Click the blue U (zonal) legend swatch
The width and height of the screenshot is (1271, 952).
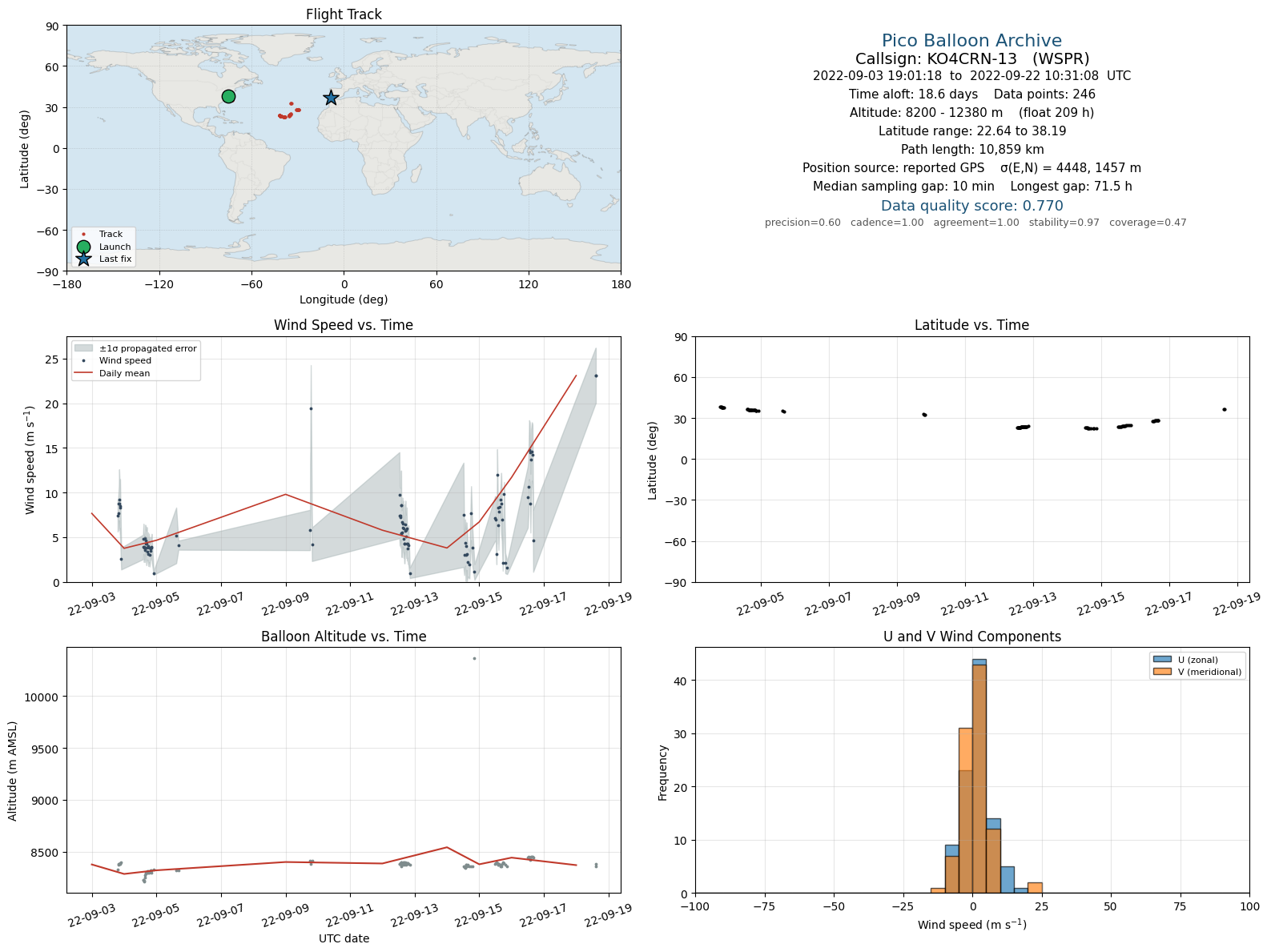pyautogui.click(x=1162, y=660)
